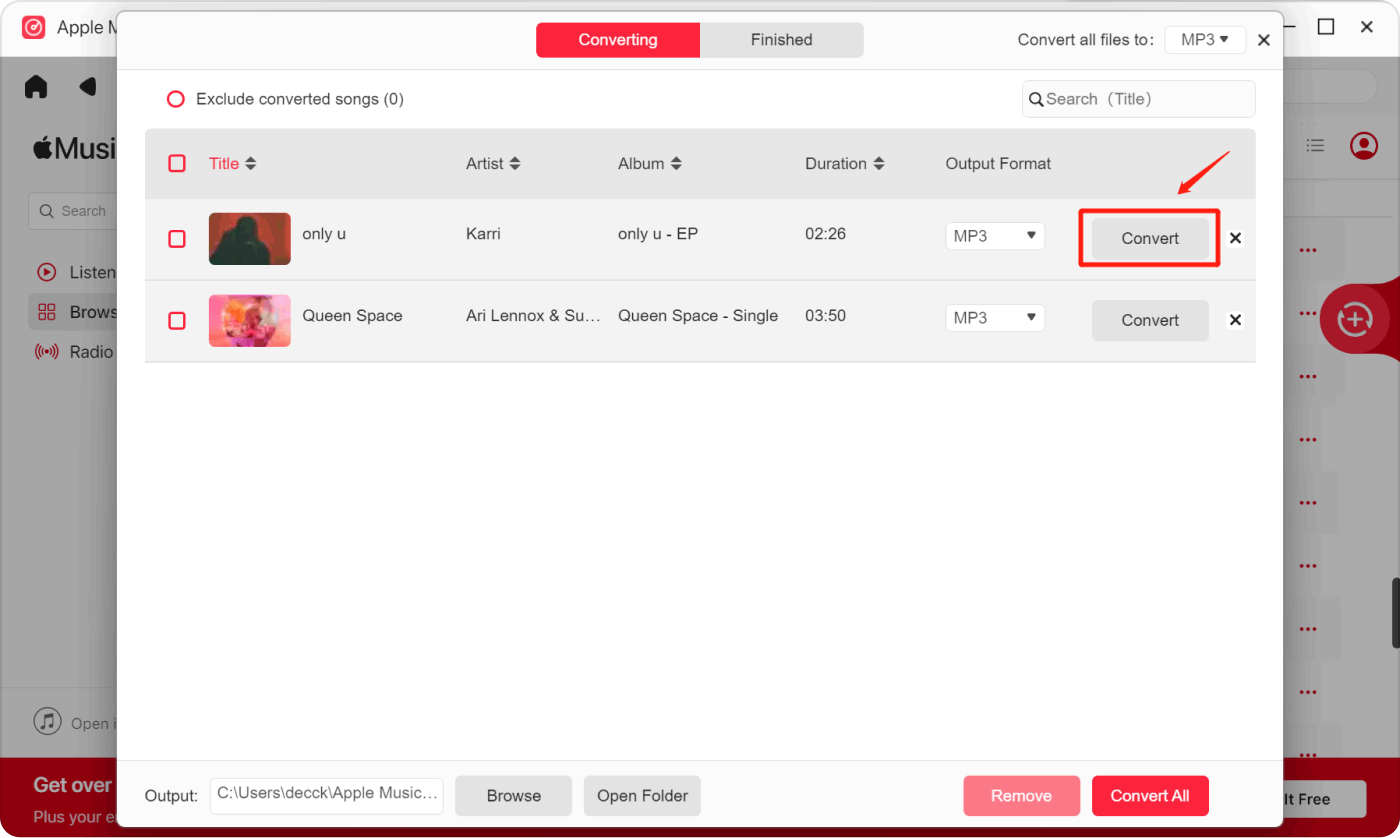Screen dimensions: 1400x838
Task: Close the conversion dialog with the top X
Action: [1264, 40]
